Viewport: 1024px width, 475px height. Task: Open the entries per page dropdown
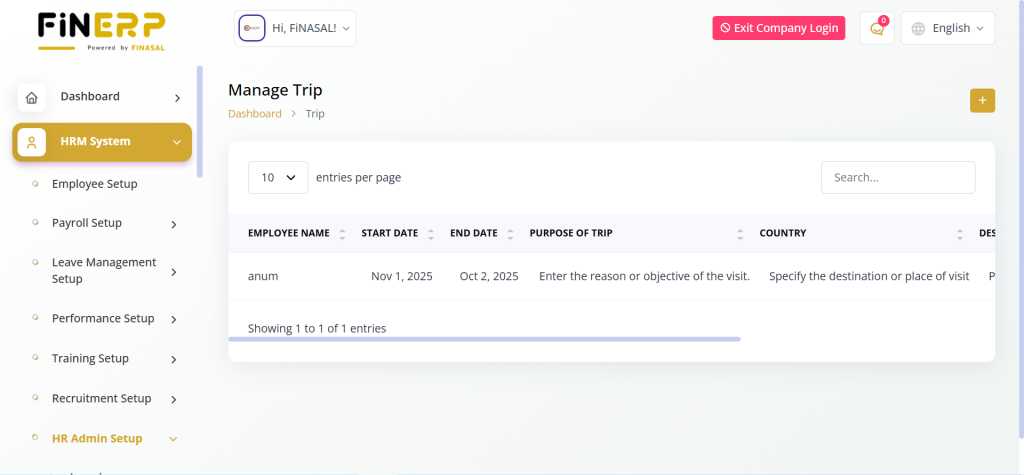[278, 177]
